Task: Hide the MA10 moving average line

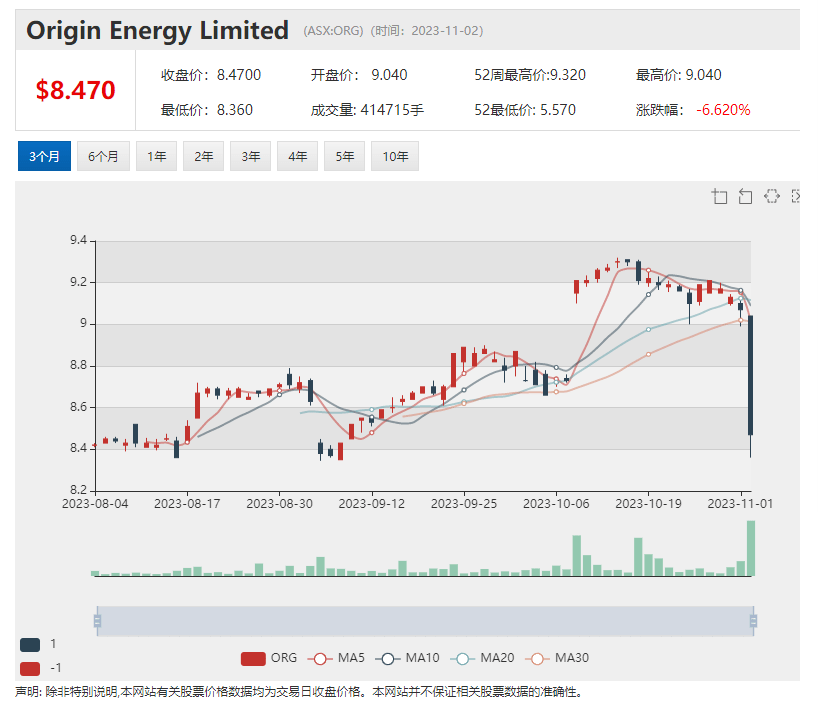Action: pyautogui.click(x=411, y=658)
